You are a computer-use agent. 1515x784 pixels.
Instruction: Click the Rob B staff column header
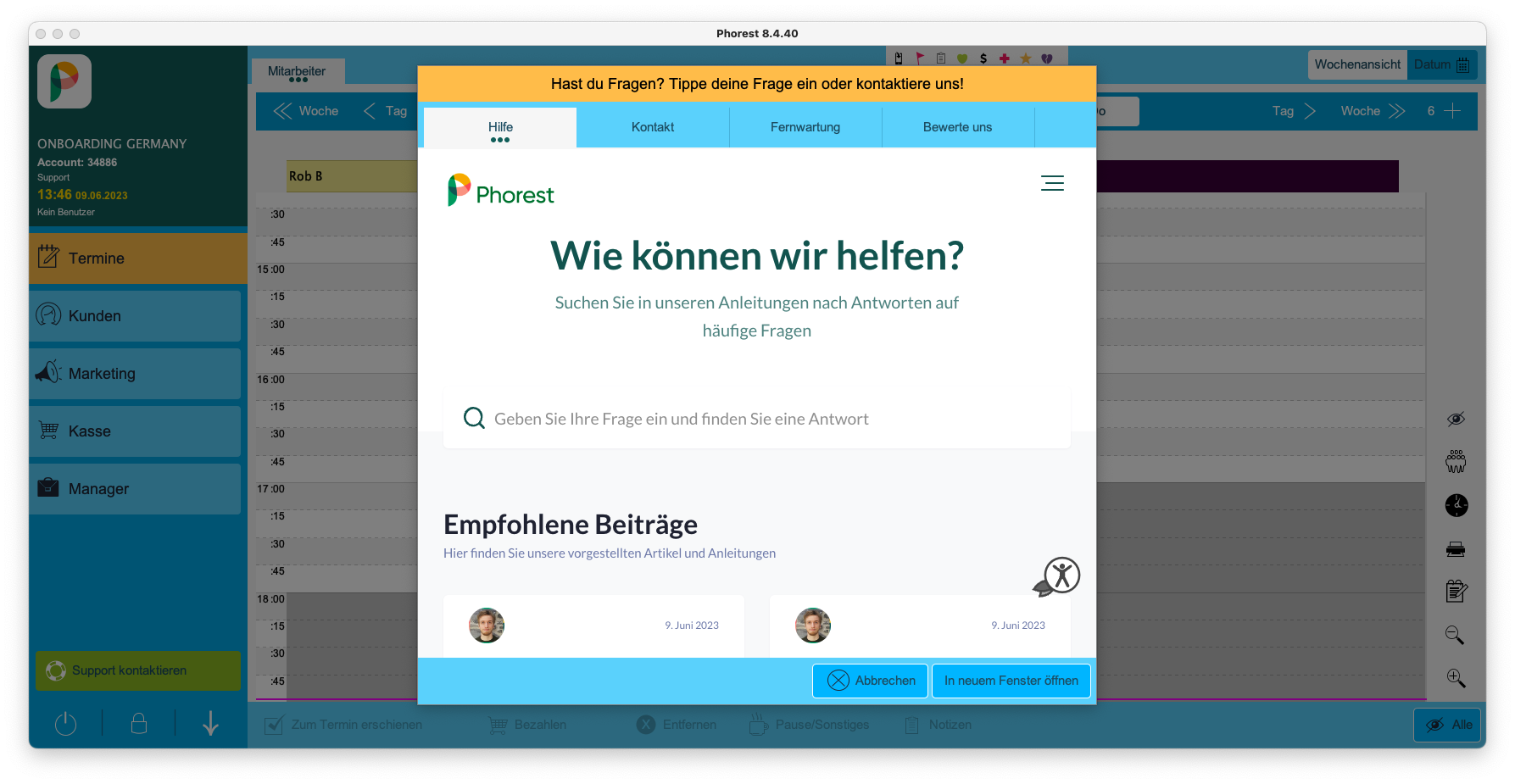click(352, 176)
